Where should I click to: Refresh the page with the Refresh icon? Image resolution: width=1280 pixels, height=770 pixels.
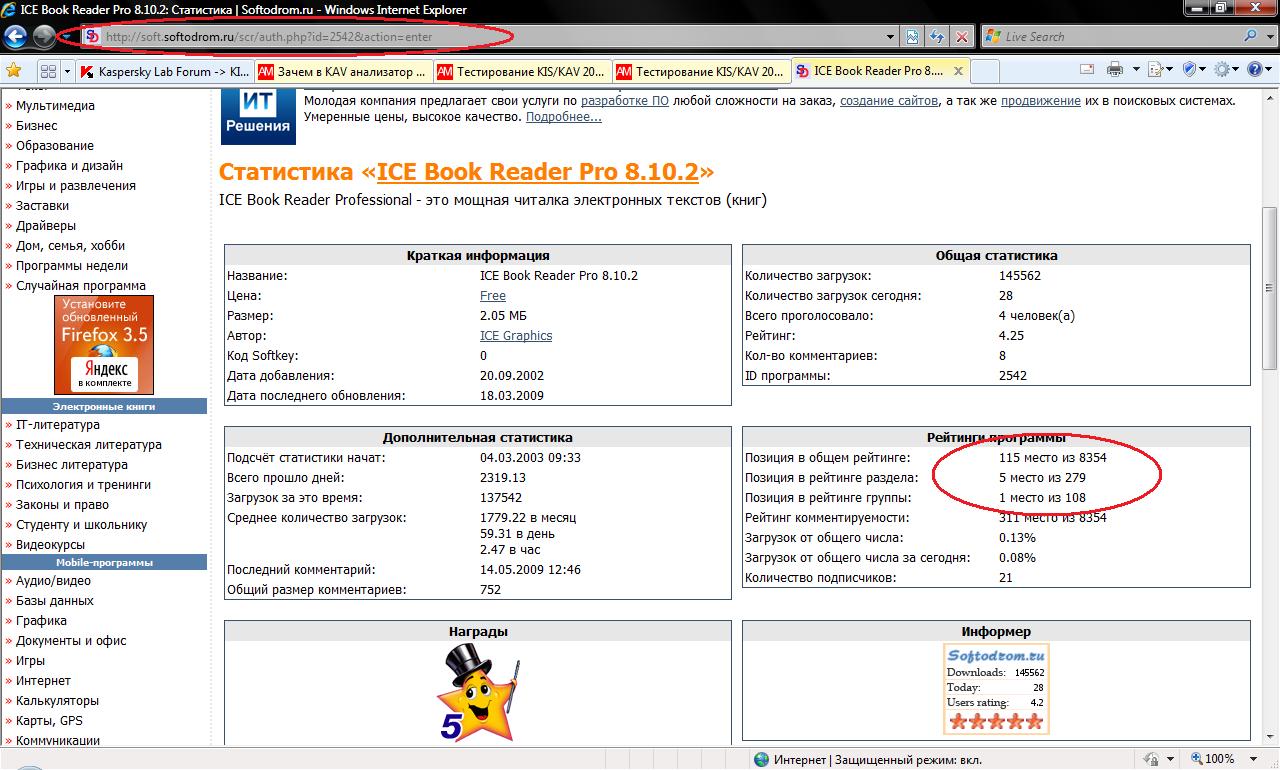click(x=937, y=37)
